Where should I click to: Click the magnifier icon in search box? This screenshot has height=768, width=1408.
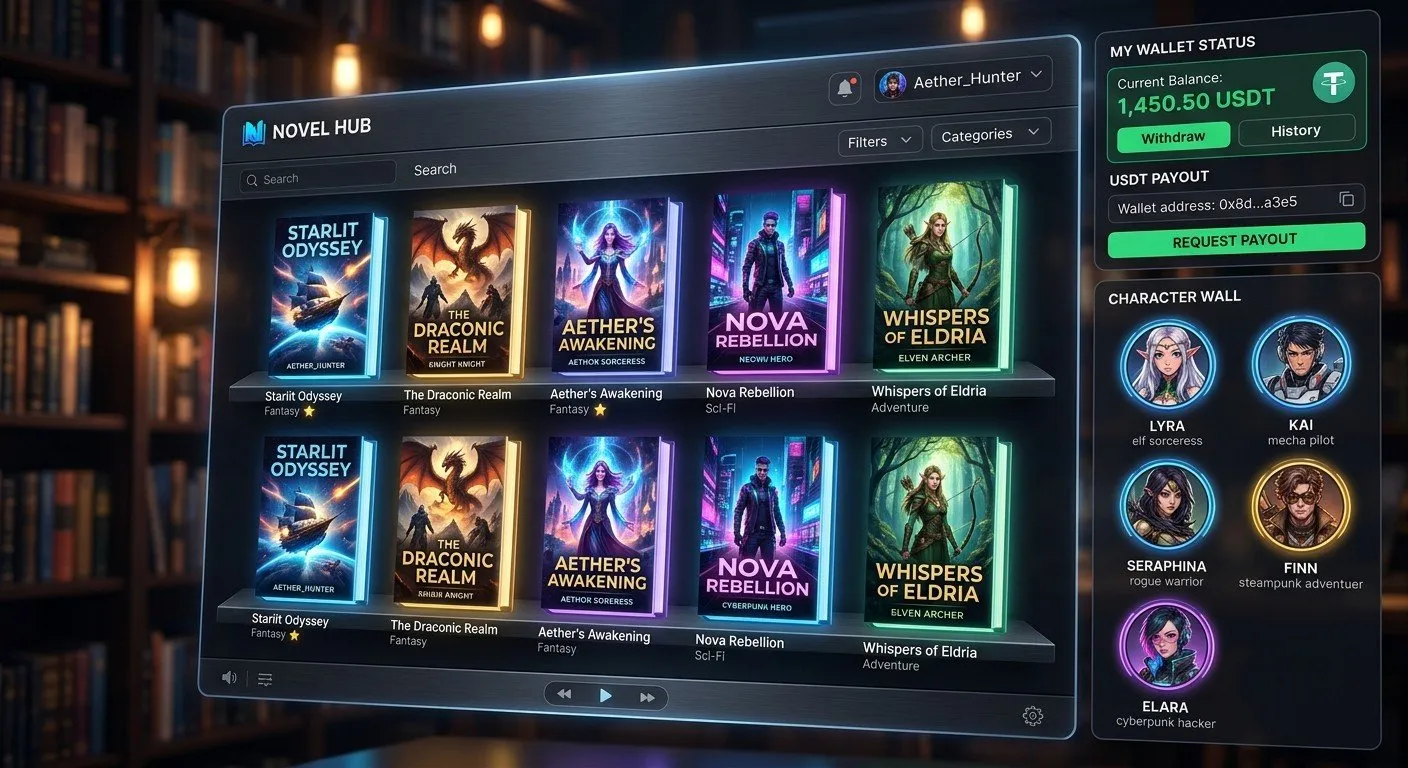point(252,180)
